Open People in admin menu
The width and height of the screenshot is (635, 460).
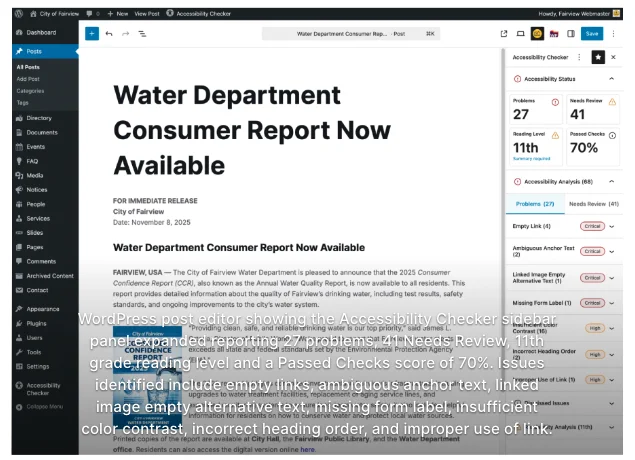pyautogui.click(x=45, y=204)
